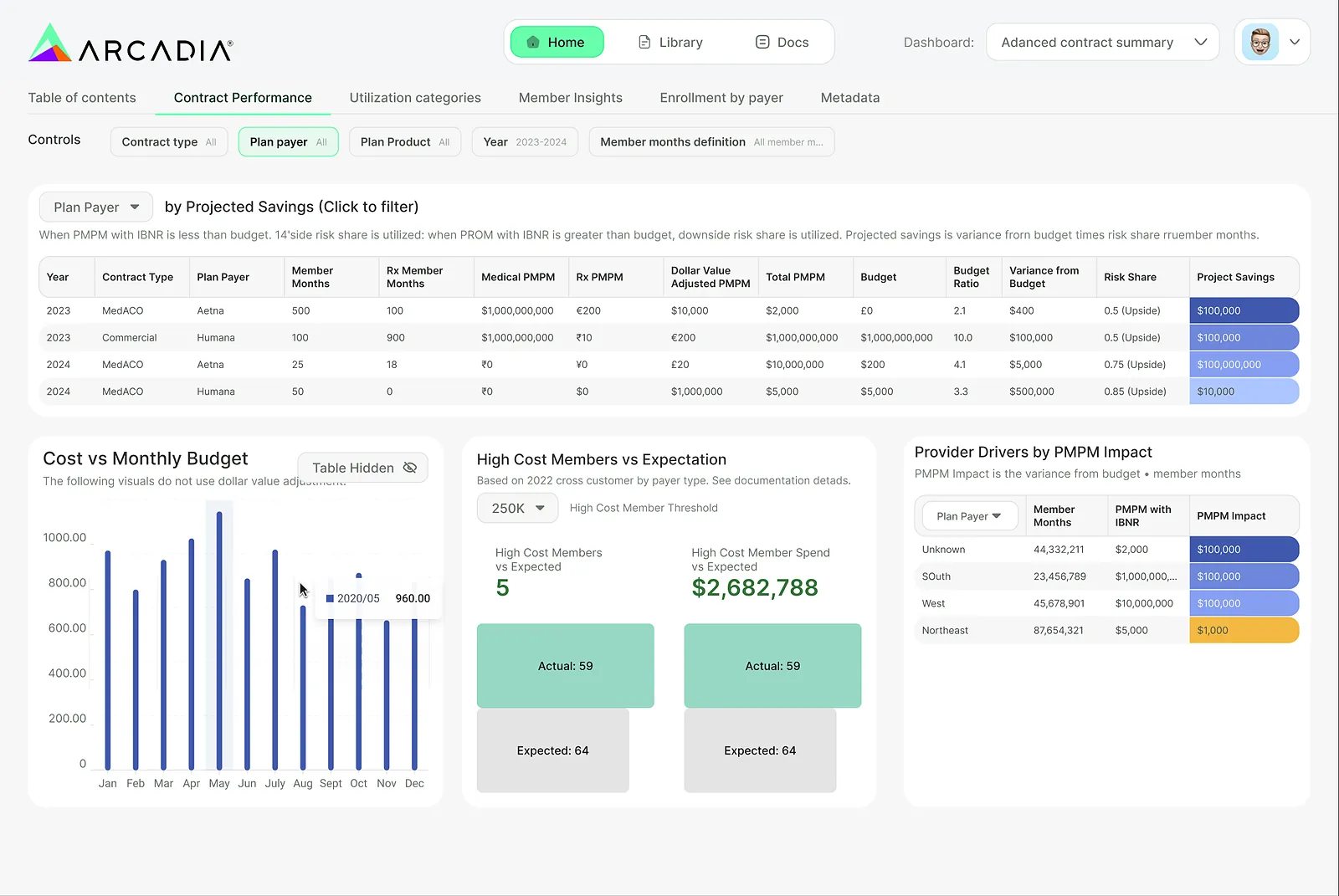This screenshot has width=1339, height=896.
Task: Click the Home button
Action: tap(557, 42)
